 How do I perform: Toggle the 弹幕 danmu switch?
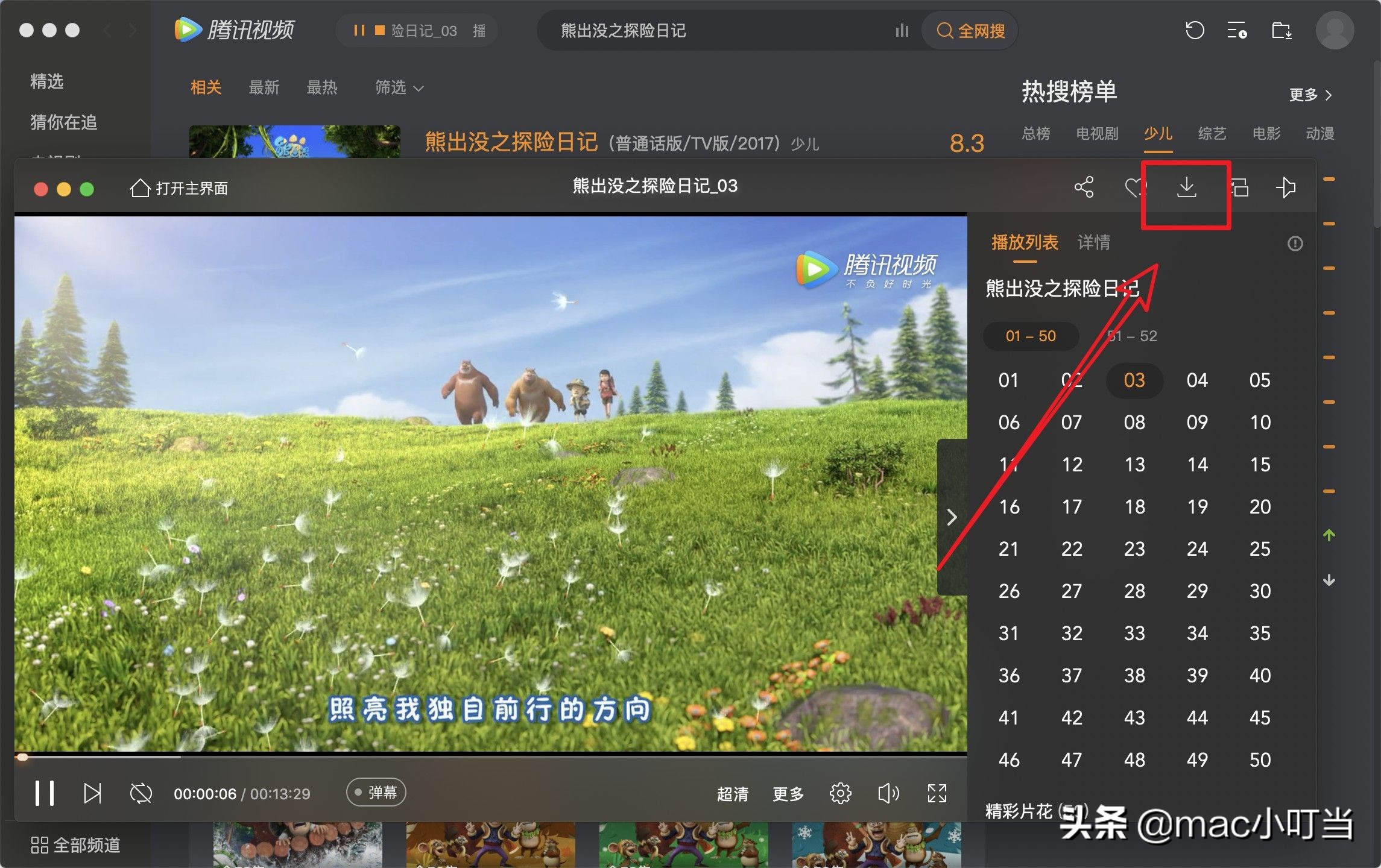click(x=375, y=792)
